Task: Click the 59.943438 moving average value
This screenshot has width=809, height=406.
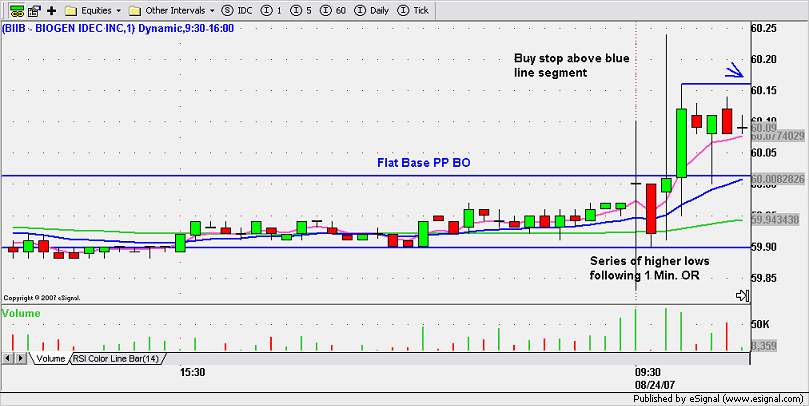Action: pos(775,220)
